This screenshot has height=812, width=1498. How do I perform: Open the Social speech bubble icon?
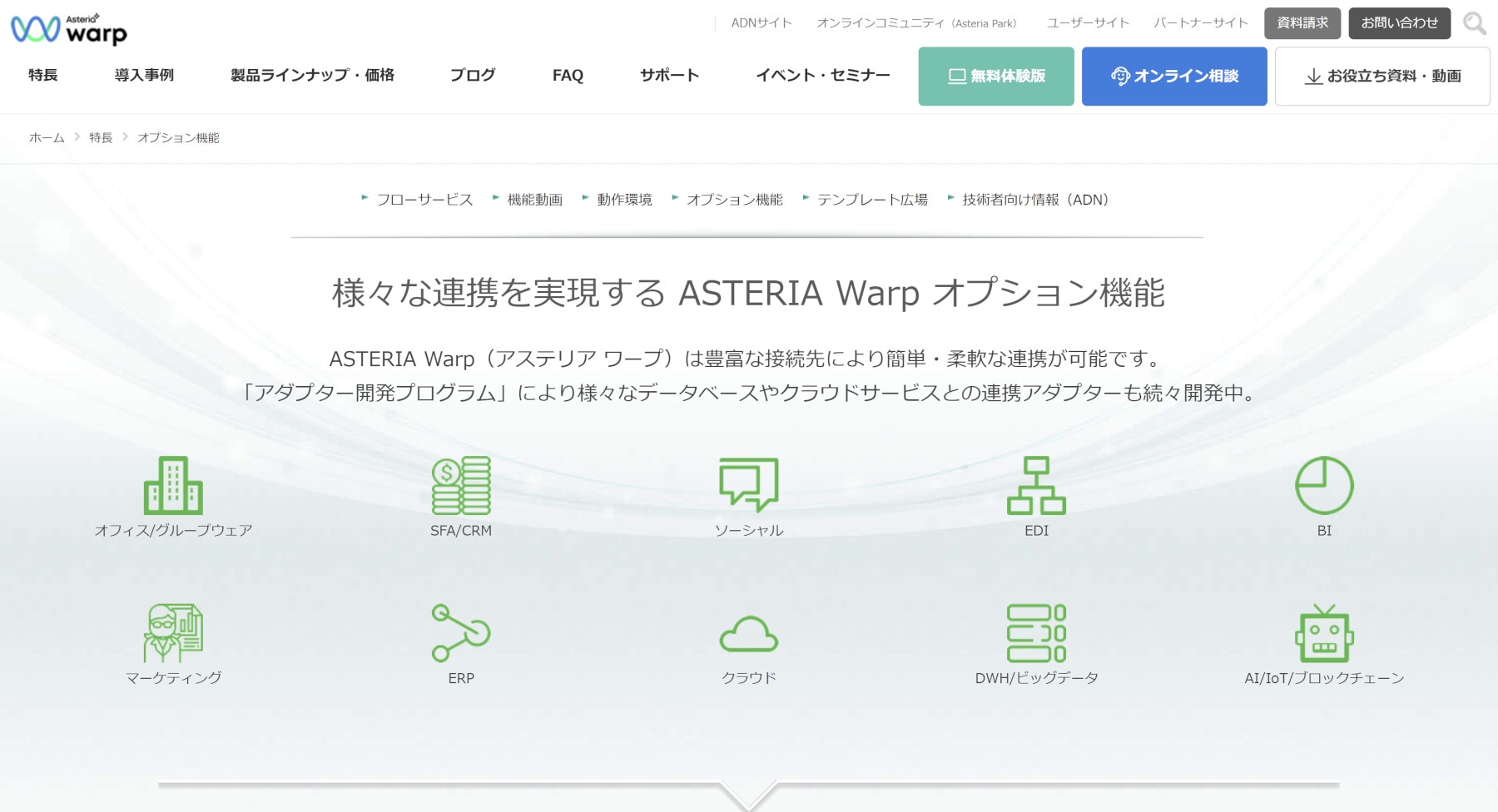(748, 485)
